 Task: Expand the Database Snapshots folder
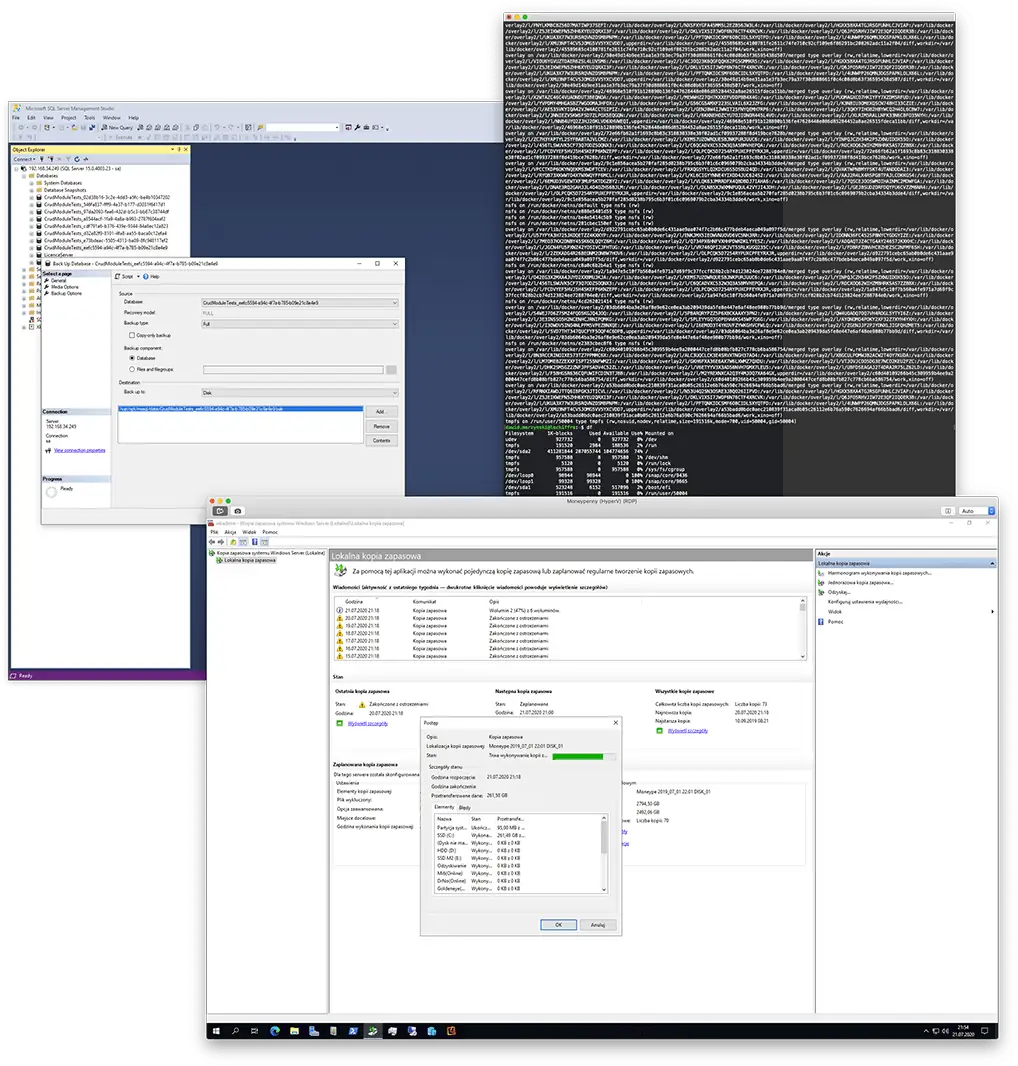(x=31, y=190)
